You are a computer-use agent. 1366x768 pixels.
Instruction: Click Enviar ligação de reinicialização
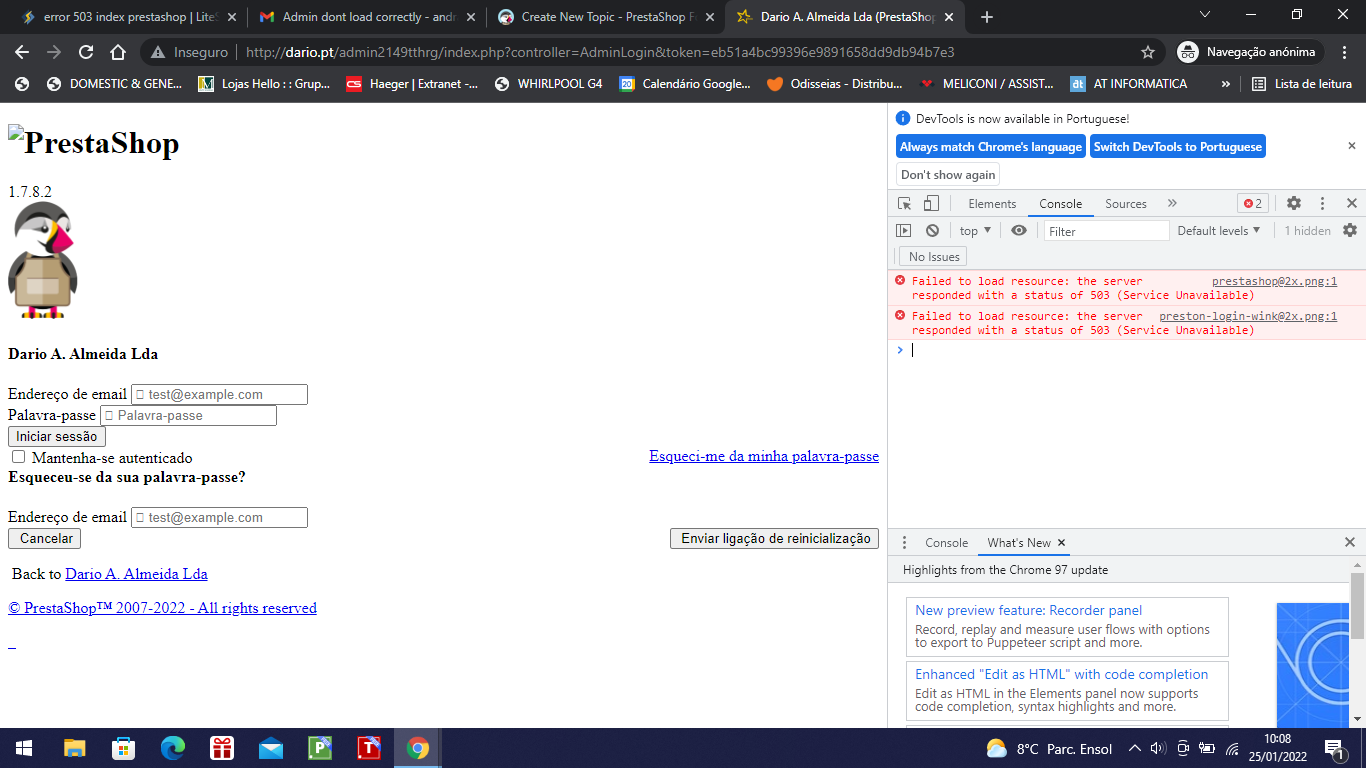coord(775,538)
